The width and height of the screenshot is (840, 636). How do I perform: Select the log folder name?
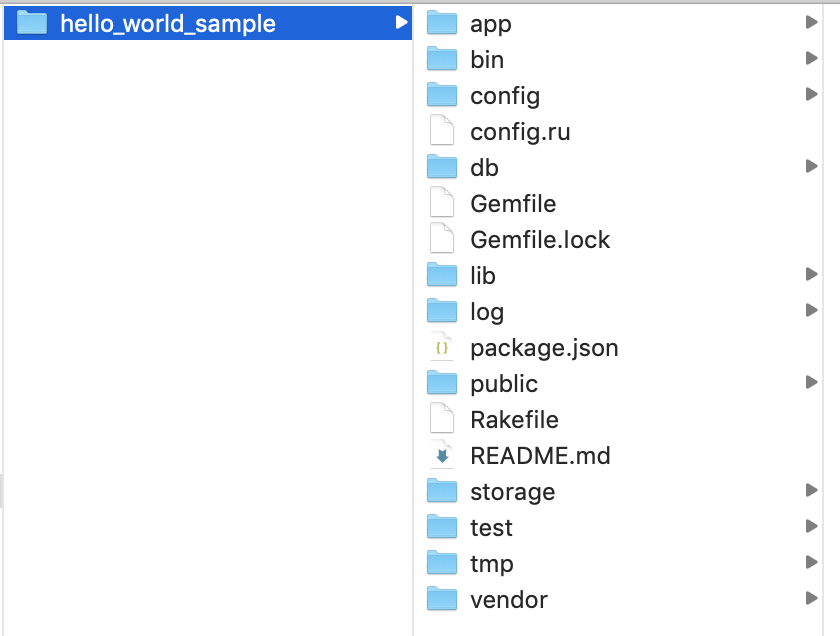point(487,312)
